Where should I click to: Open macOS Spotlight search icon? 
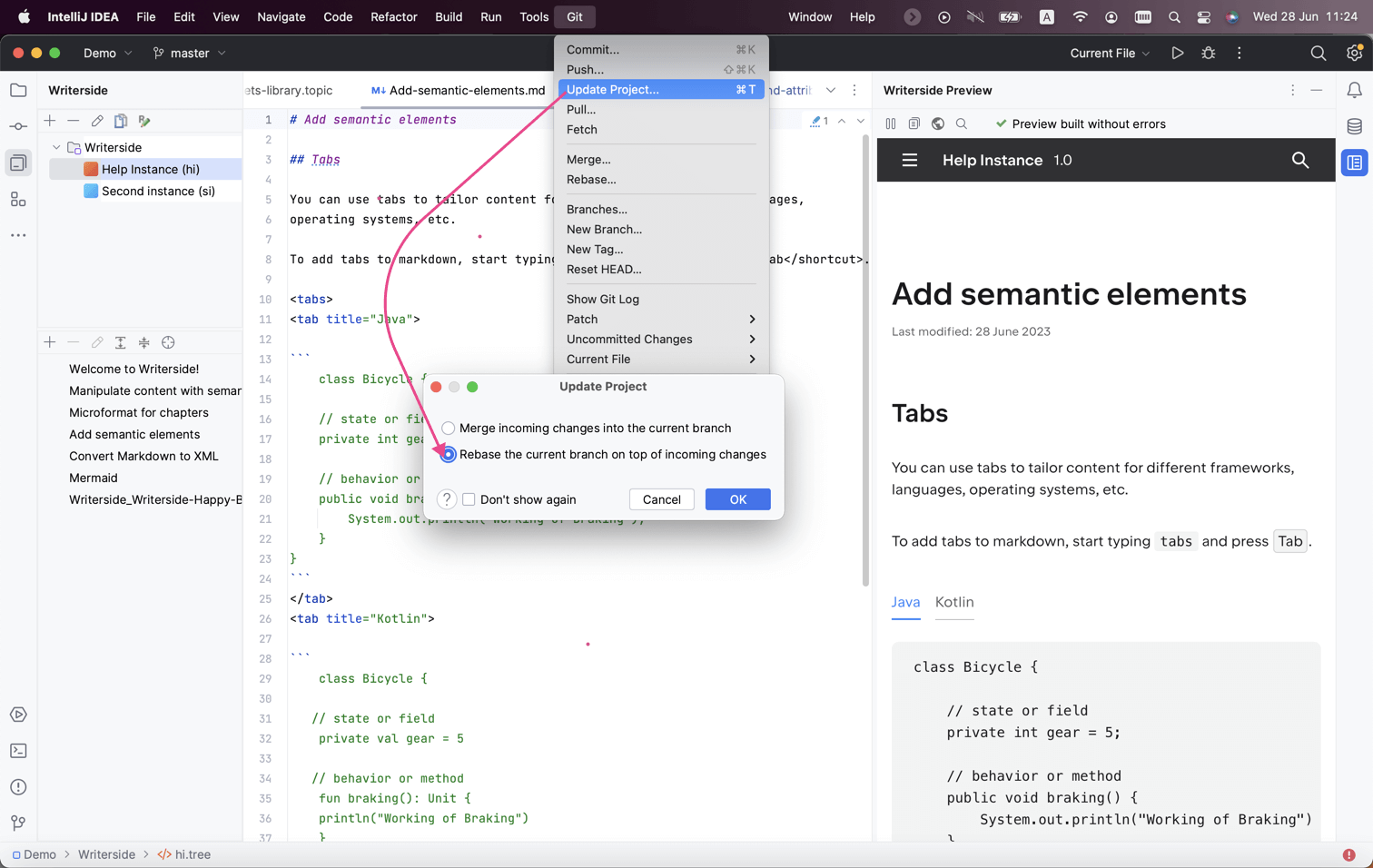(1174, 16)
